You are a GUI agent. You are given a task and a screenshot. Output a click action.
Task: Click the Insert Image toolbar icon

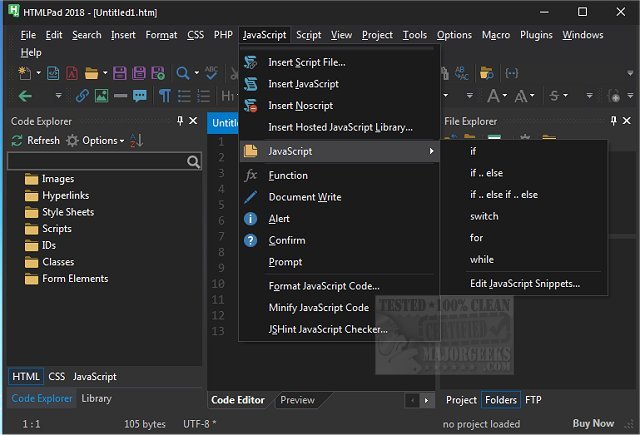pos(101,96)
